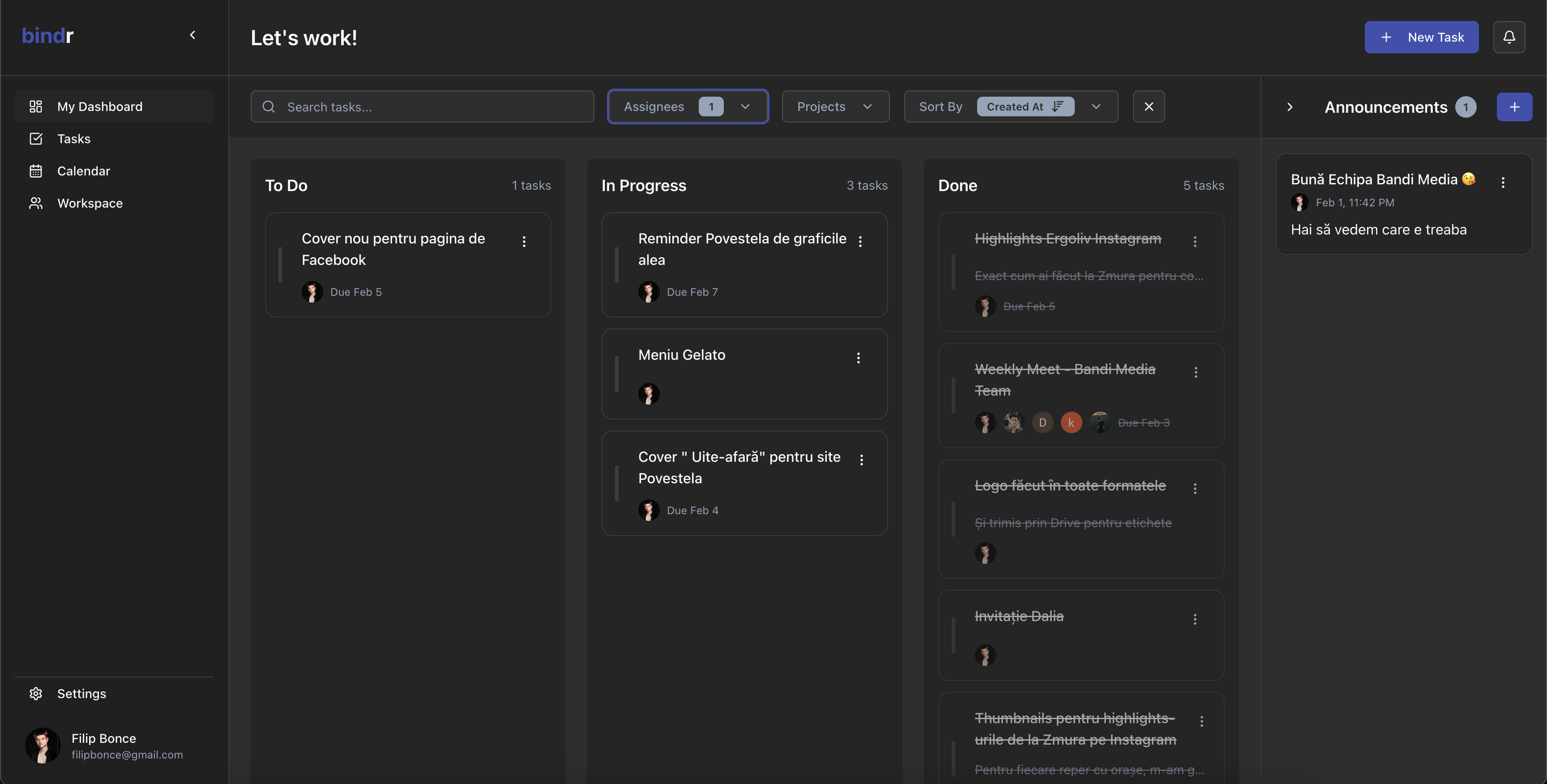
Task: Open options for Invitație Dalia task
Action: (1194, 619)
